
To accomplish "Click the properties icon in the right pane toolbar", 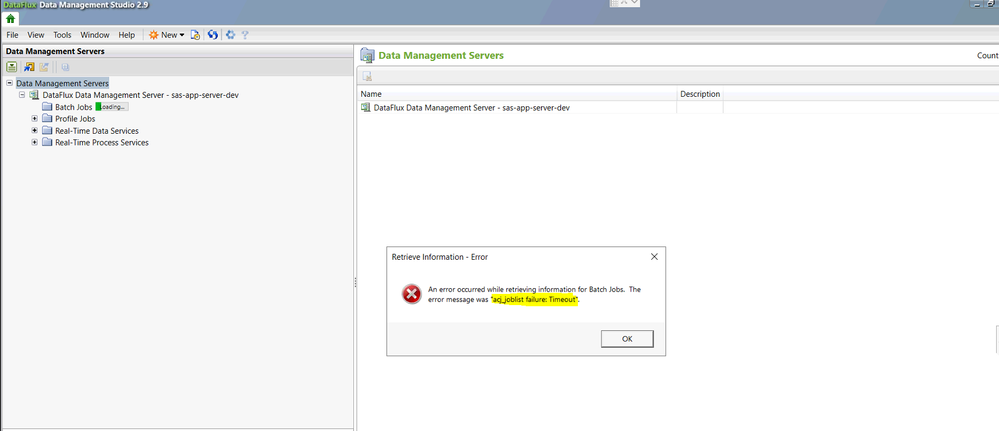I will tap(367, 76).
